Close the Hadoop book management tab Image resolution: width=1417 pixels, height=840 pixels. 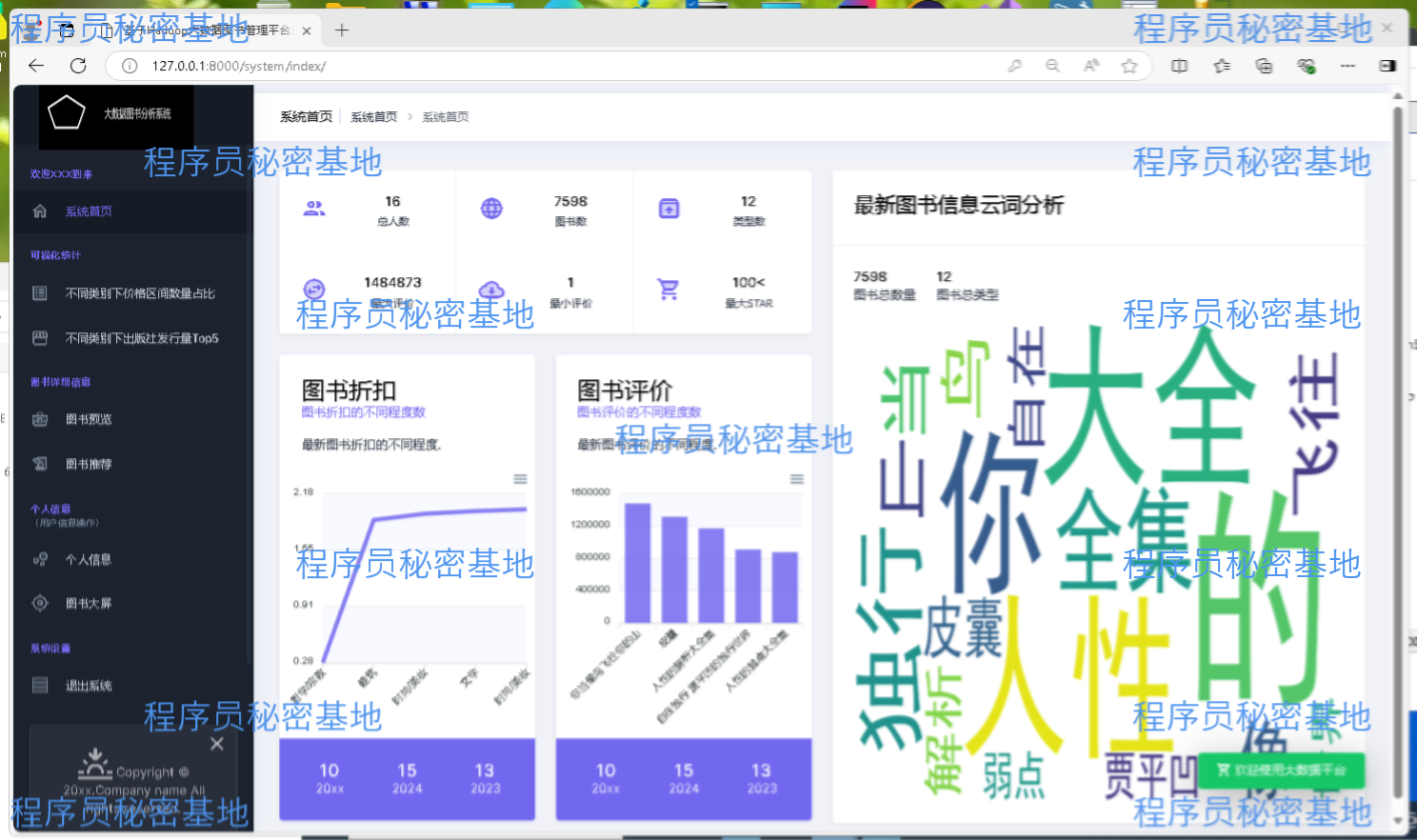coord(307,30)
